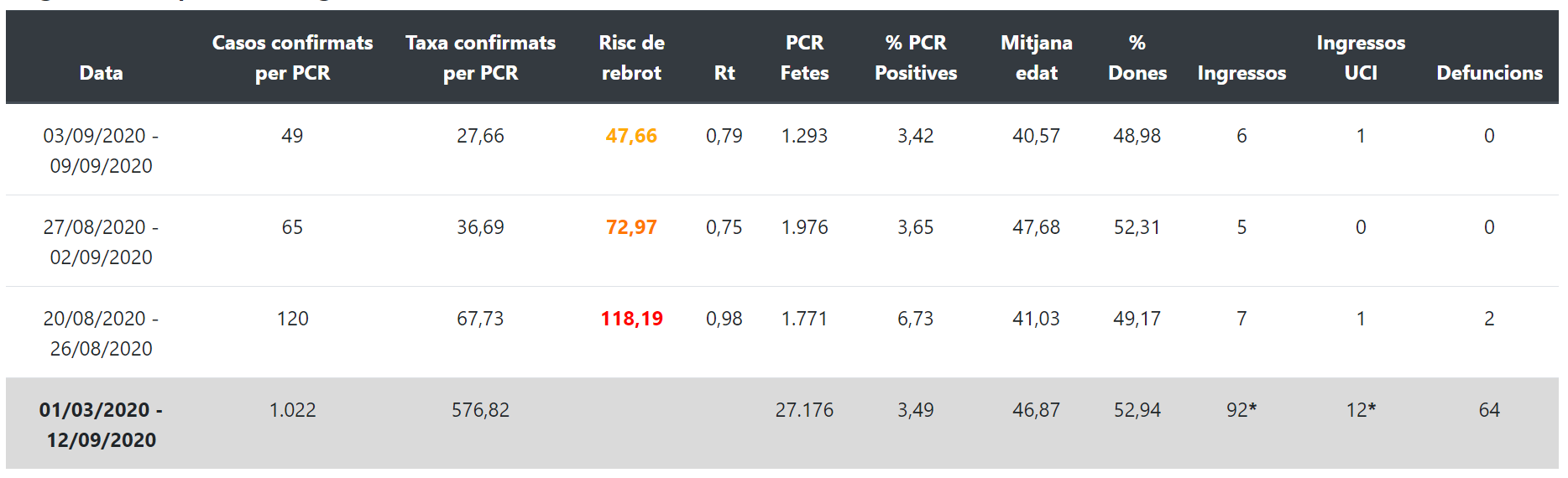1568x478 pixels.
Task: Click the % PCR Positives header
Action: coord(916,58)
